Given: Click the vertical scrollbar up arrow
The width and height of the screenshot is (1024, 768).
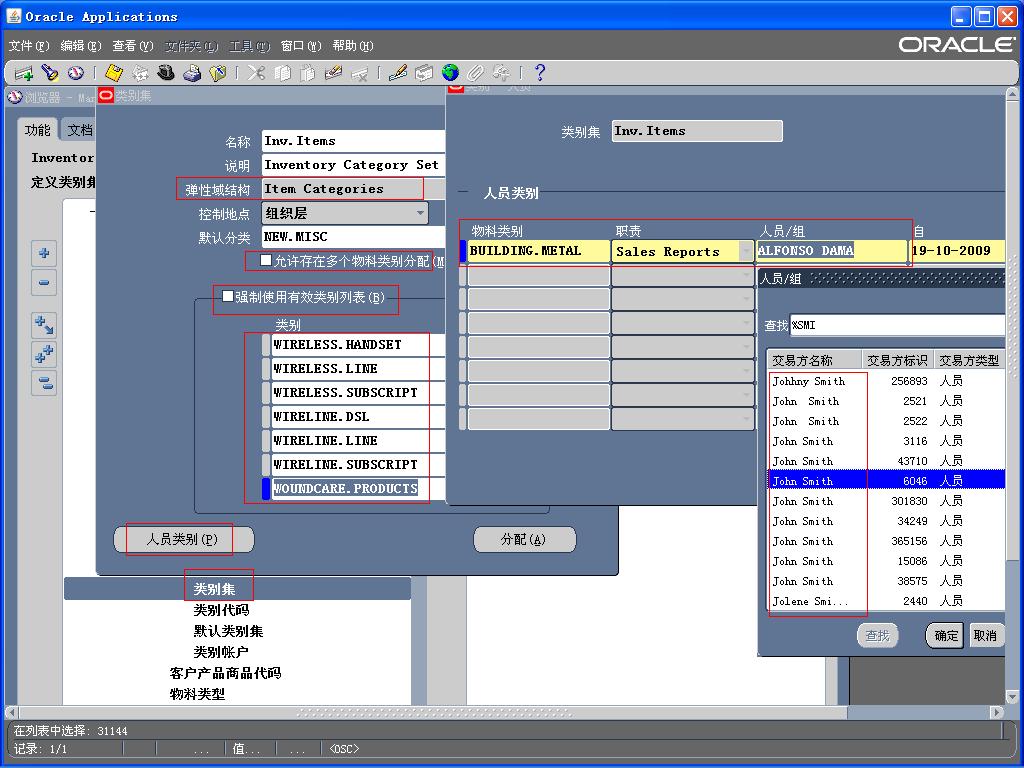Looking at the screenshot, I should click(x=1012, y=94).
